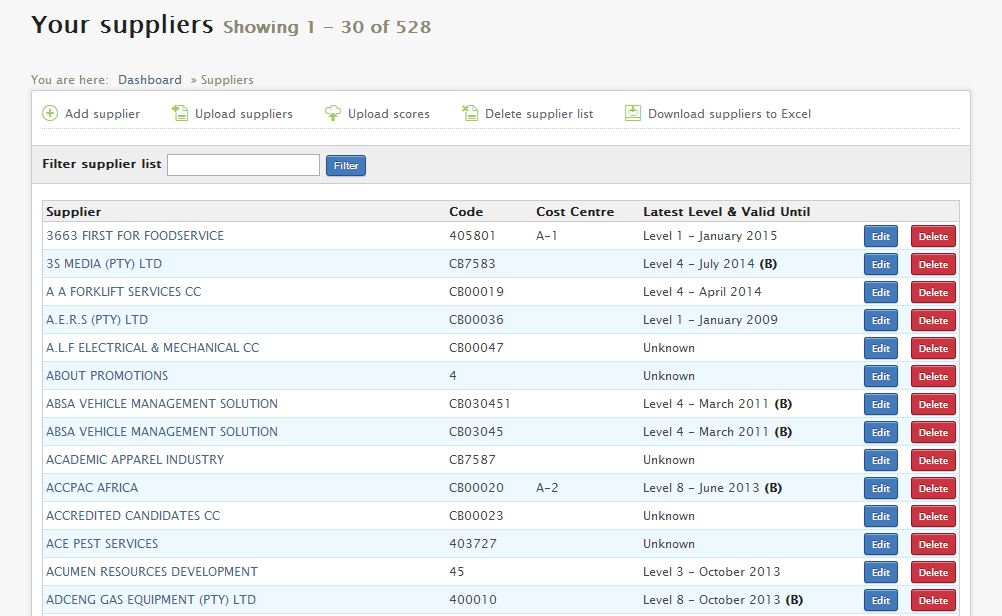Edit ACCPAC AFRICA supplier

pyautogui.click(x=881, y=489)
